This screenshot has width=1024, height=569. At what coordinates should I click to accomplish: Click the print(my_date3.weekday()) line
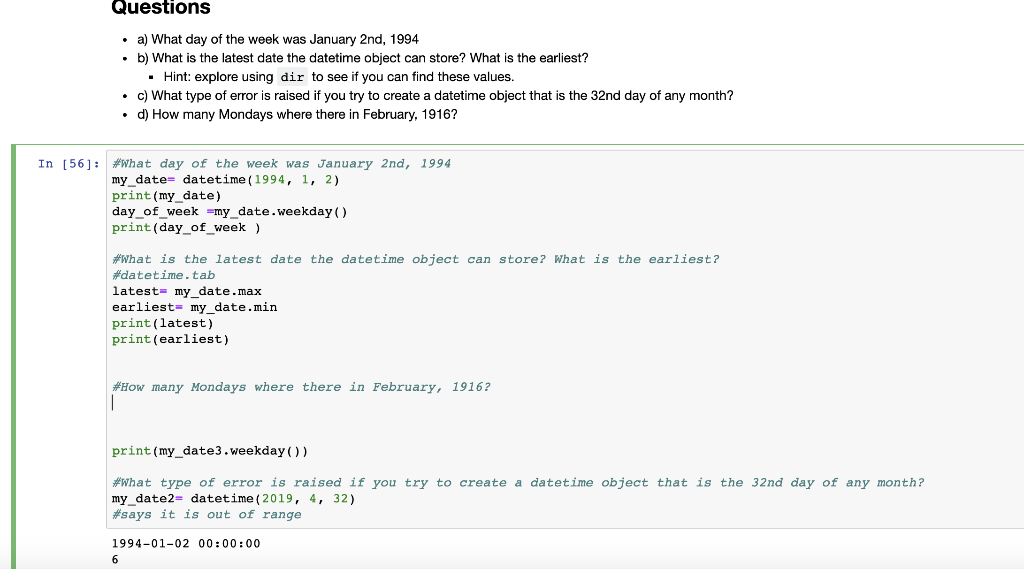point(210,451)
